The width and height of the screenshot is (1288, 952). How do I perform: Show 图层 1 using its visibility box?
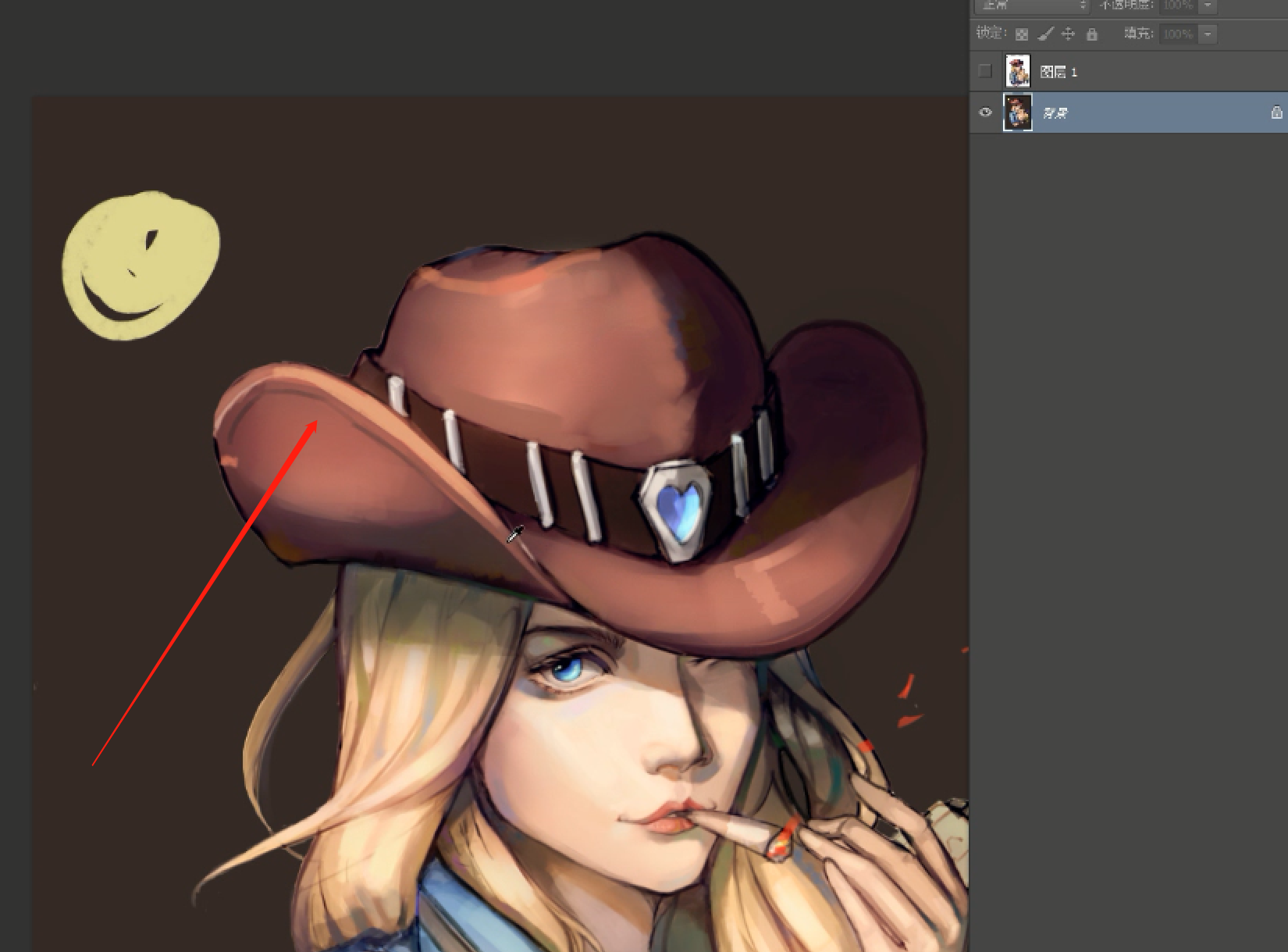[x=985, y=71]
